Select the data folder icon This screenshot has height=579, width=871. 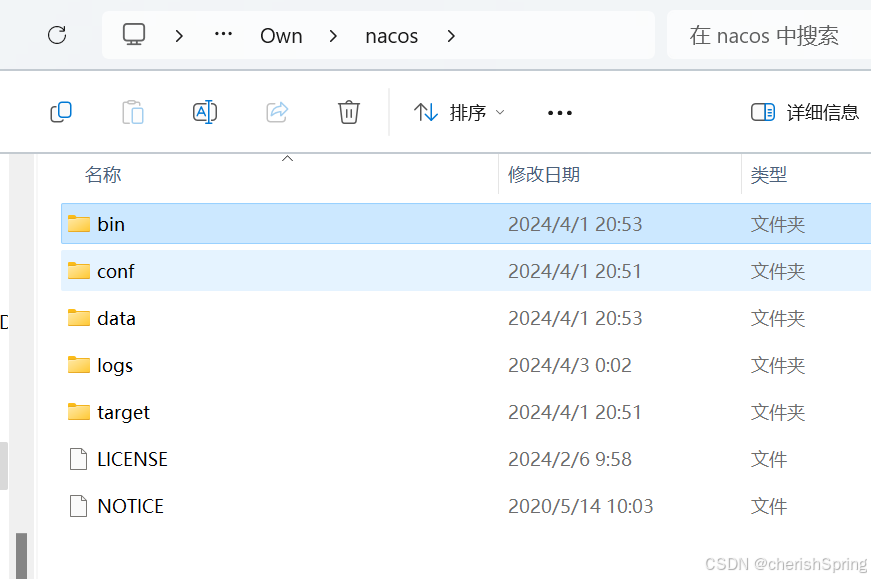79,318
